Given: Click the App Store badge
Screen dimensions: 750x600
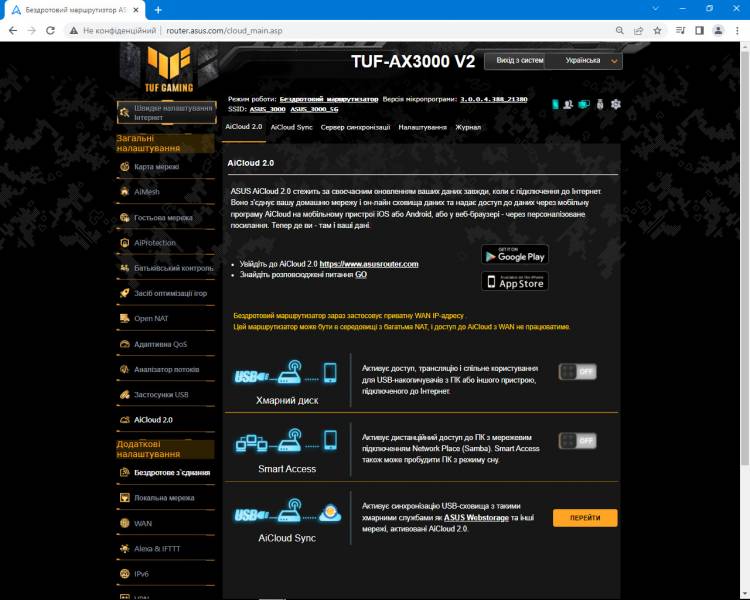Looking at the screenshot, I should coord(515,281).
